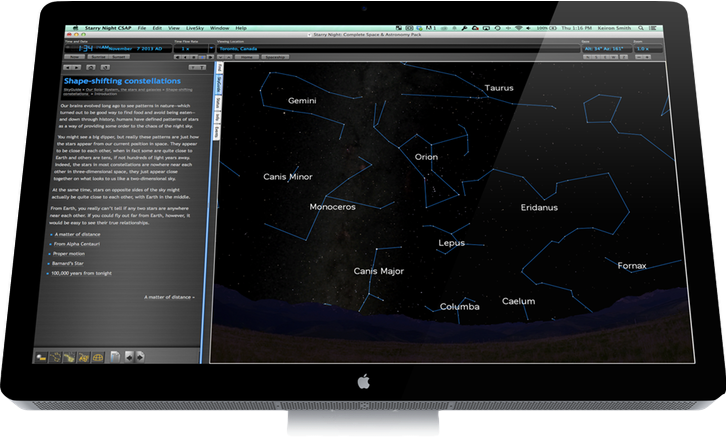The image size is (726, 447).
Task: Open the 'From Alpha Centauri' link
Action: click(x=76, y=244)
